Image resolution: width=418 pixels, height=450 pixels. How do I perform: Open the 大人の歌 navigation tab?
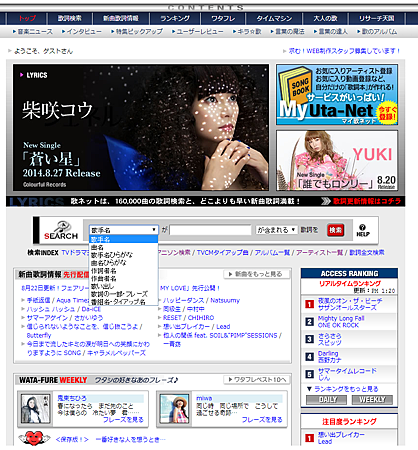[x=325, y=18]
